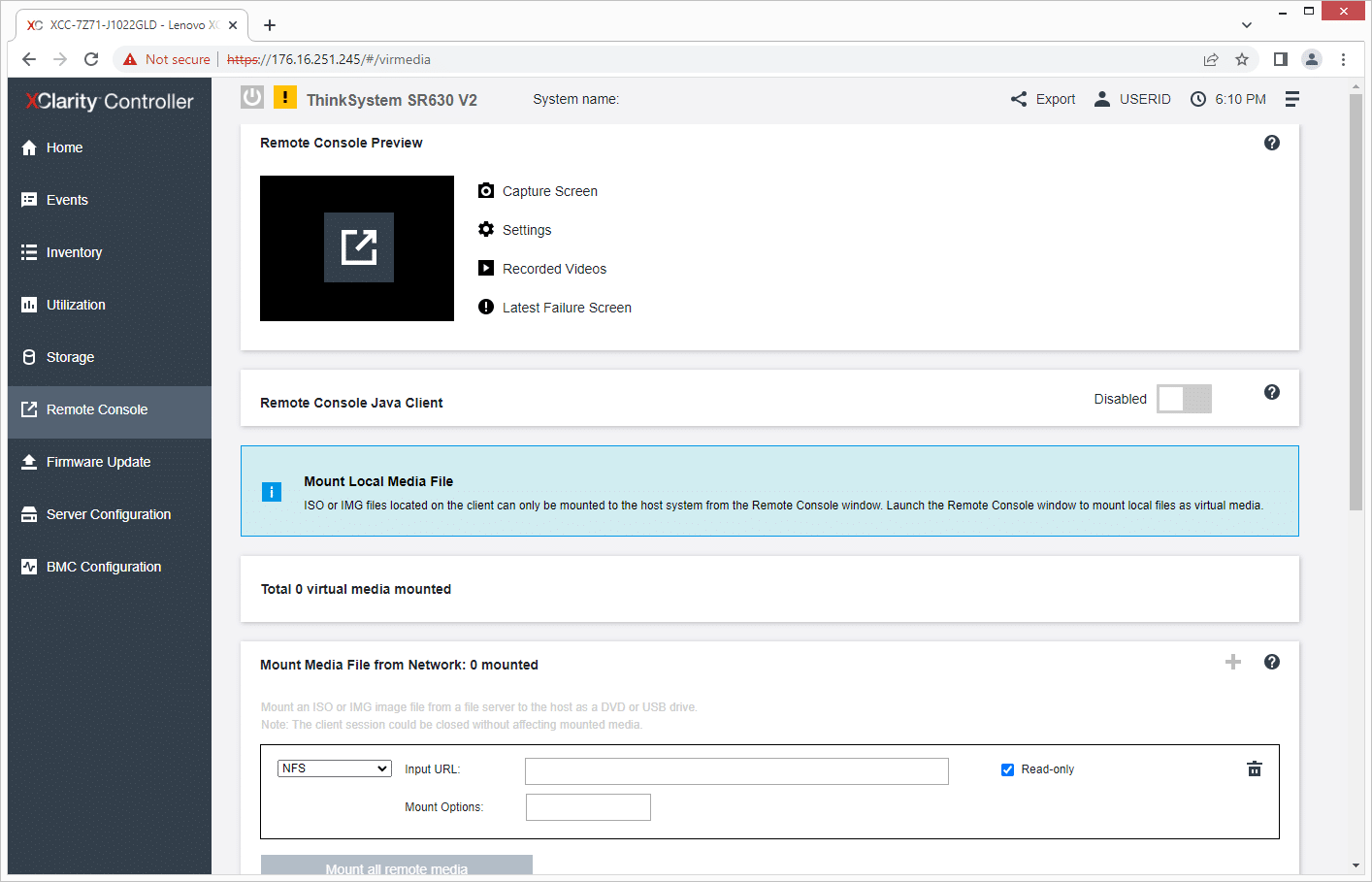Click the Capture Screen camera icon
1372x882 pixels.
(x=486, y=191)
